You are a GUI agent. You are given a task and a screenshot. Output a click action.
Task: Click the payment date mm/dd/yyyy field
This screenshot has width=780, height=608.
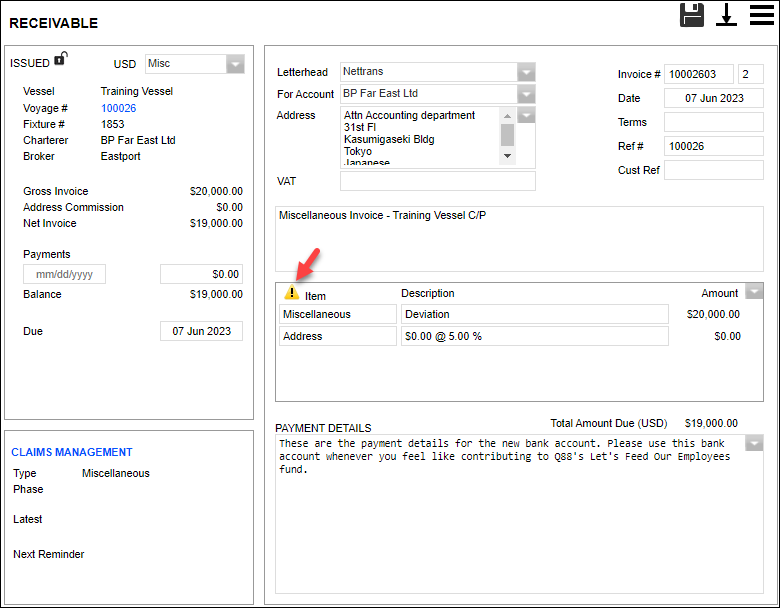point(64,274)
